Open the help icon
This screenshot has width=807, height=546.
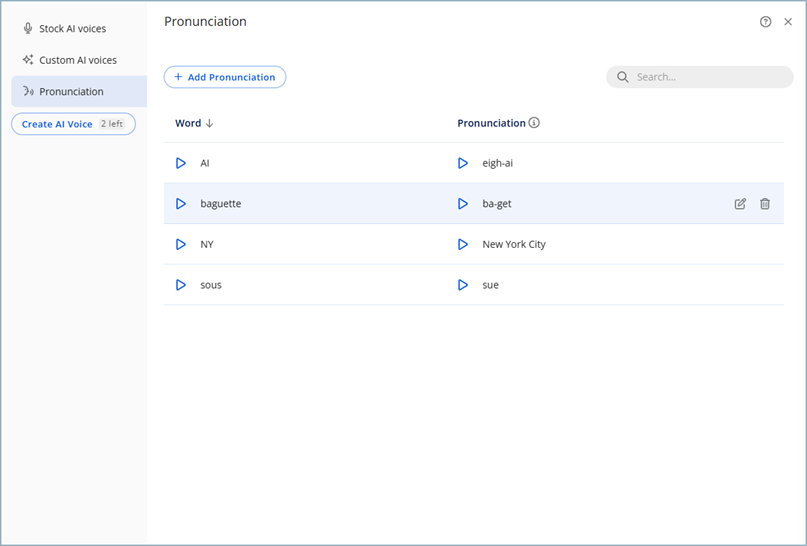tap(766, 22)
